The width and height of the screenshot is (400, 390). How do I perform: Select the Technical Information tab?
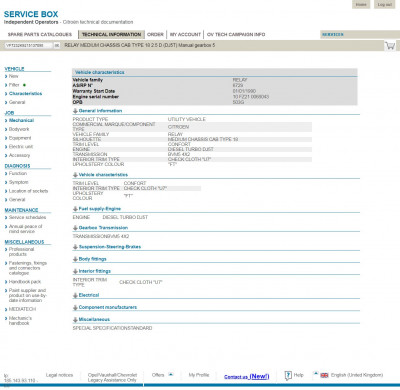[x=111, y=34]
